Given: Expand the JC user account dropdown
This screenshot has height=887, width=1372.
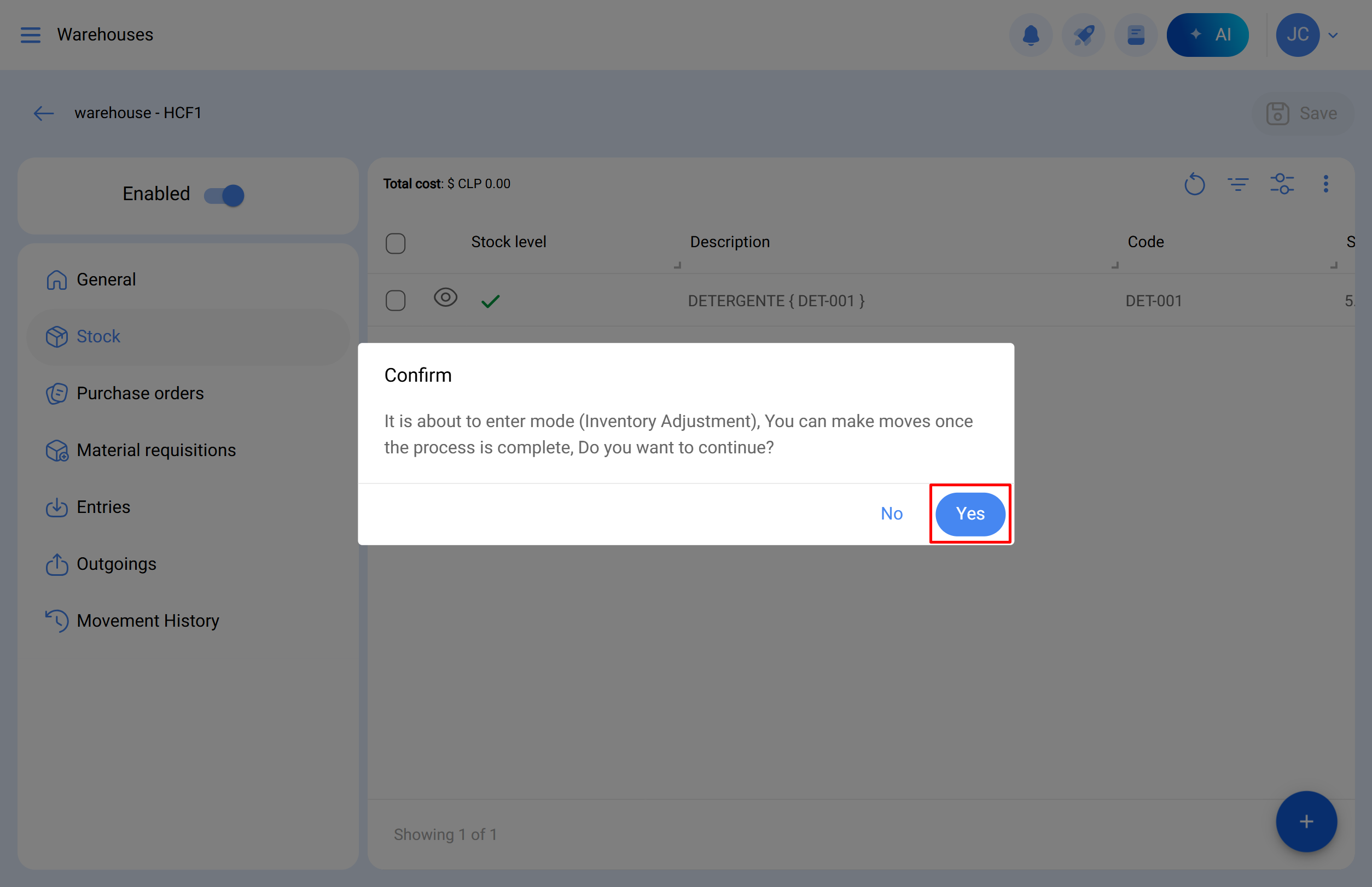Looking at the screenshot, I should pyautogui.click(x=1332, y=35).
